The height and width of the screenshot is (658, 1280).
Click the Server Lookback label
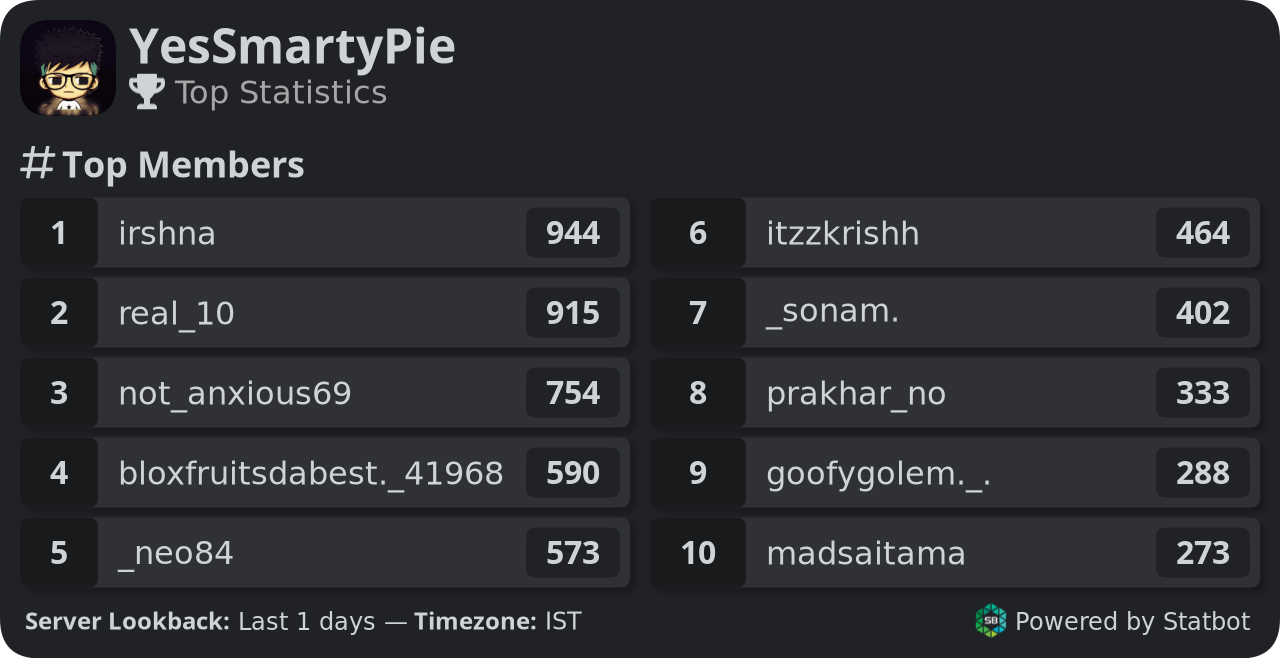point(127,621)
